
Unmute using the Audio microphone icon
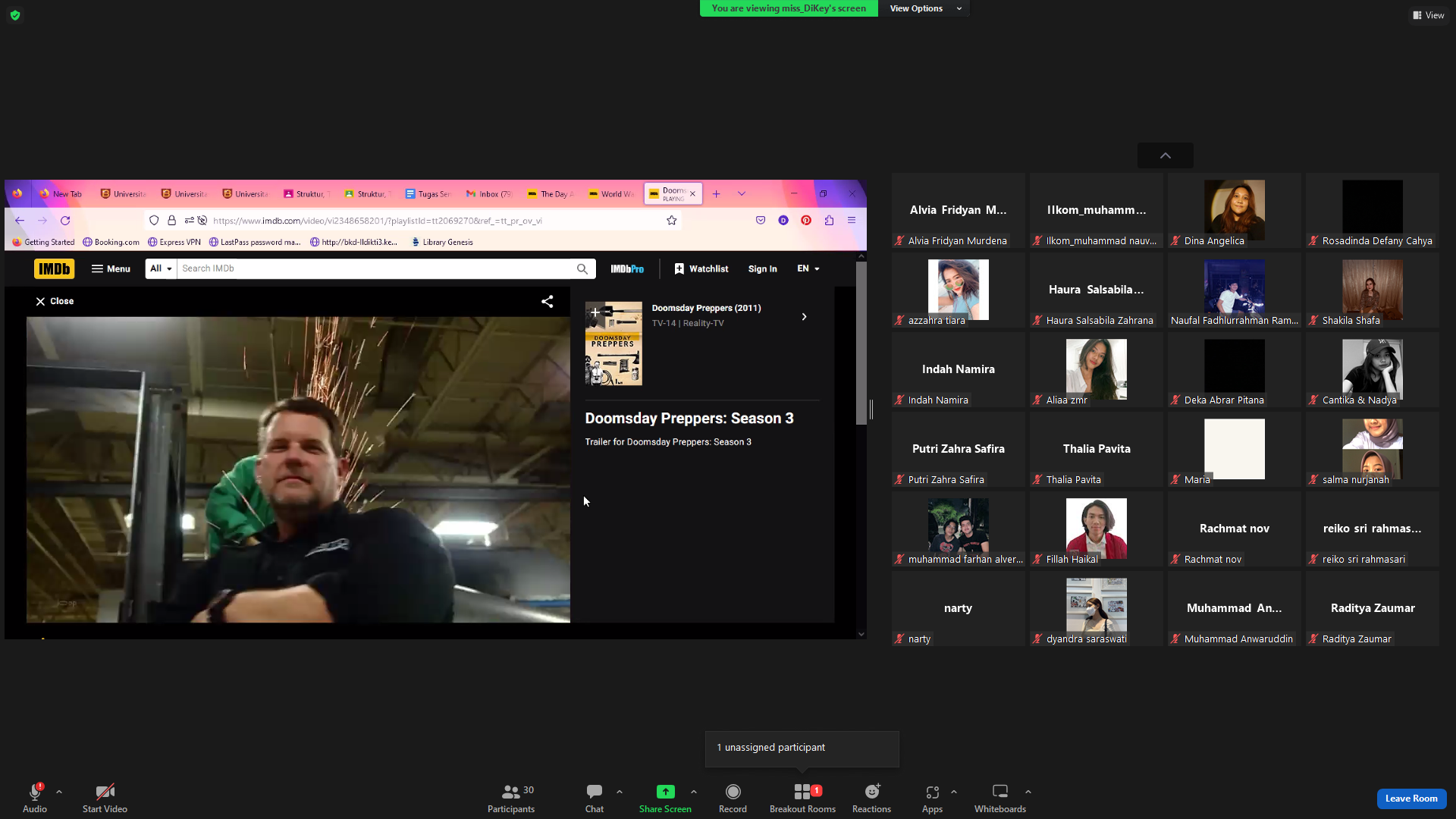coord(35,792)
